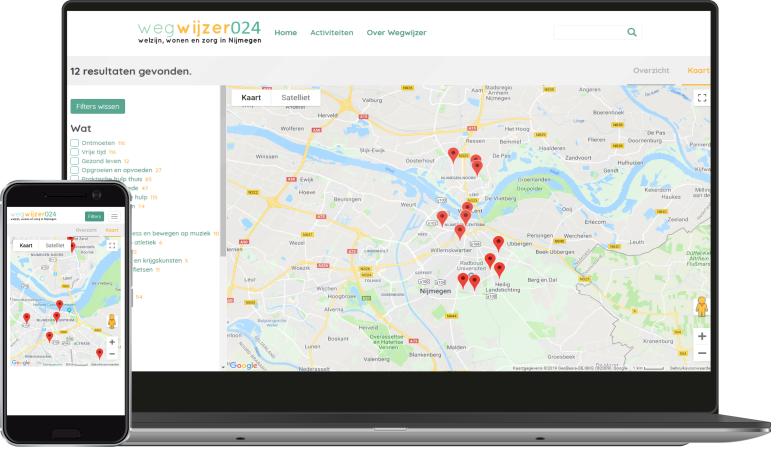The height and width of the screenshot is (463, 771).
Task: Open Activiteiten in the top navigation
Action: [x=331, y=32]
